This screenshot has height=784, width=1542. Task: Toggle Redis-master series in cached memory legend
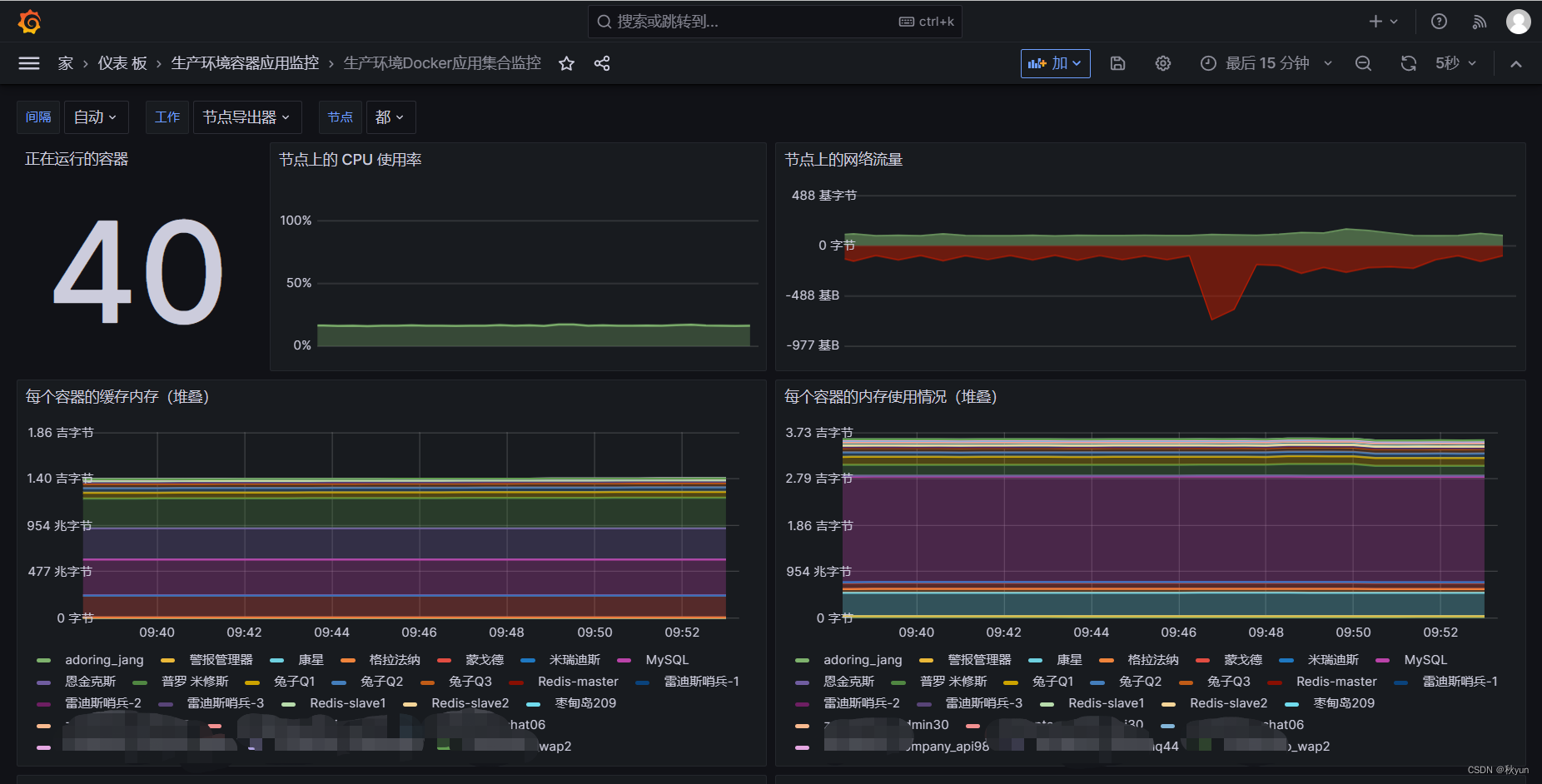point(578,682)
